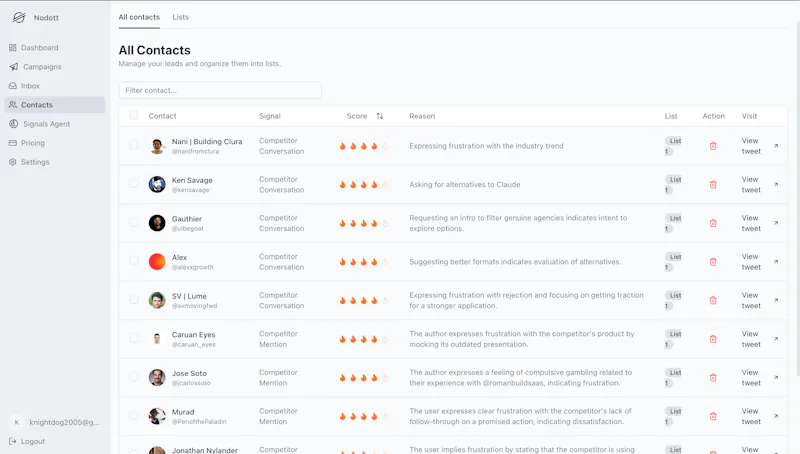
Task: Open external arrow for Ken Savage's tweet
Action: [776, 184]
